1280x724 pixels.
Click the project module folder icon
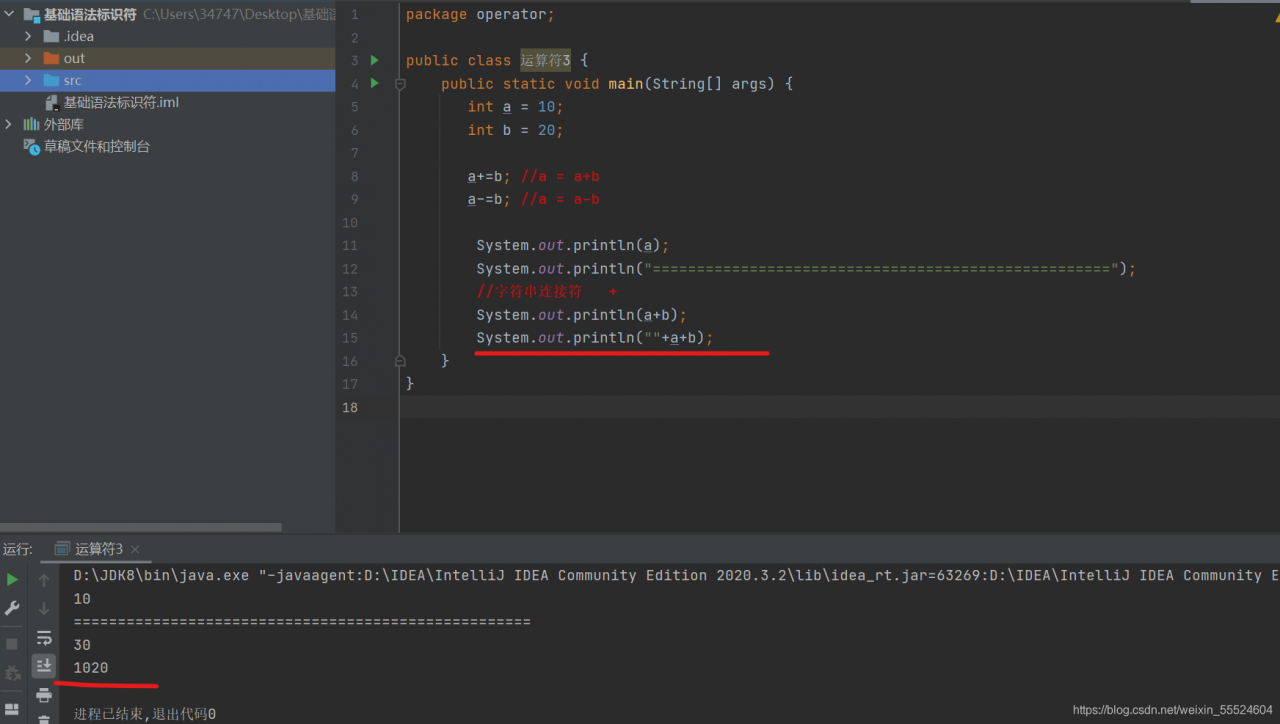click(x=30, y=15)
